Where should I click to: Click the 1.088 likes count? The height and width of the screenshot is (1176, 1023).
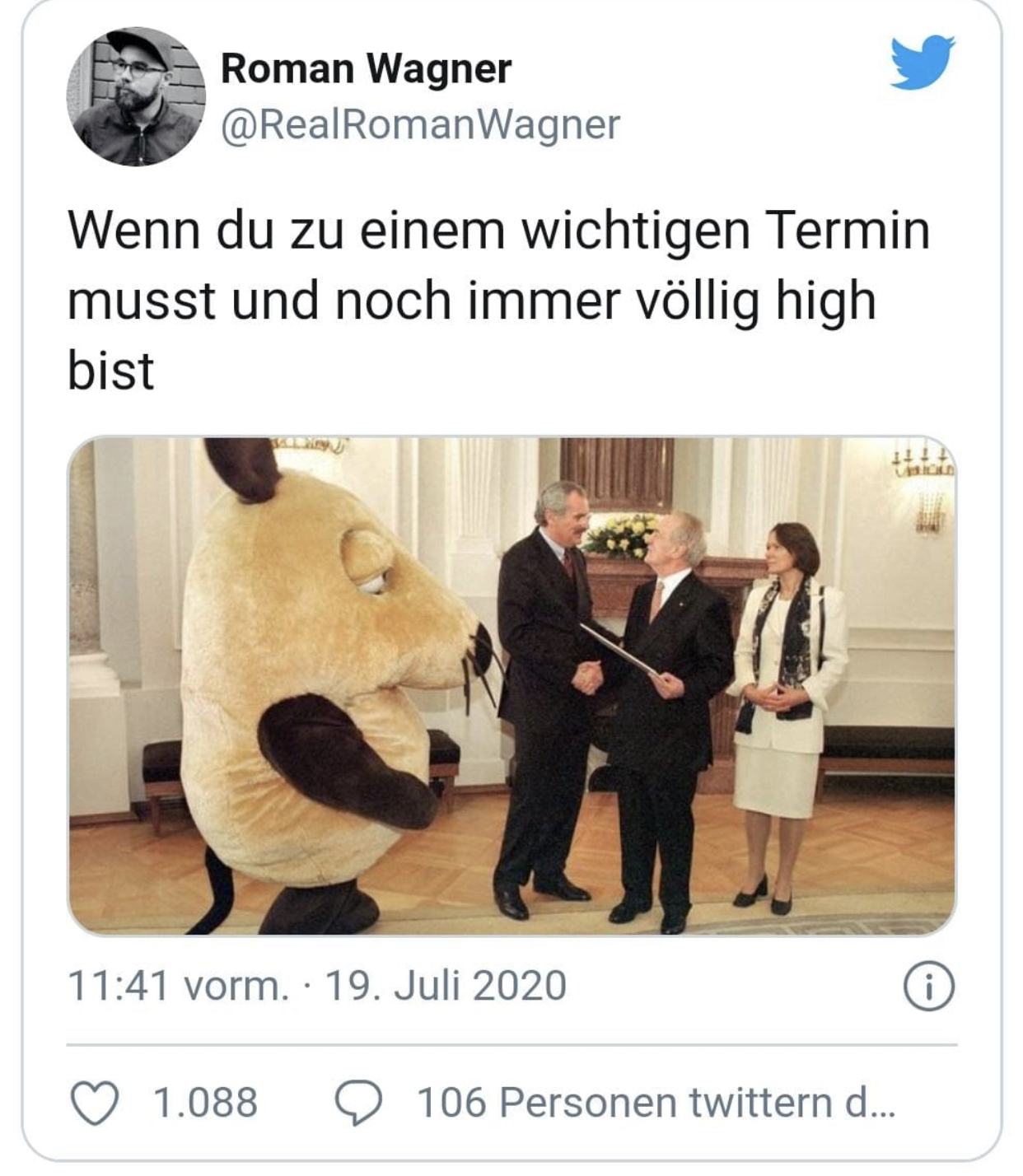pos(206,1104)
